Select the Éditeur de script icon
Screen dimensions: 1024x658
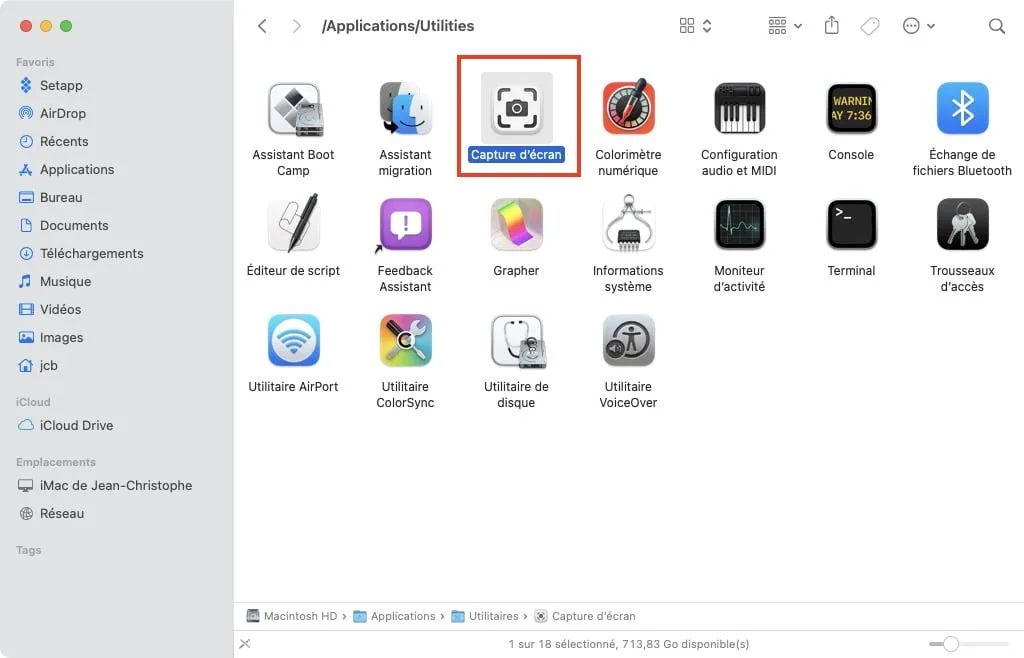point(294,224)
